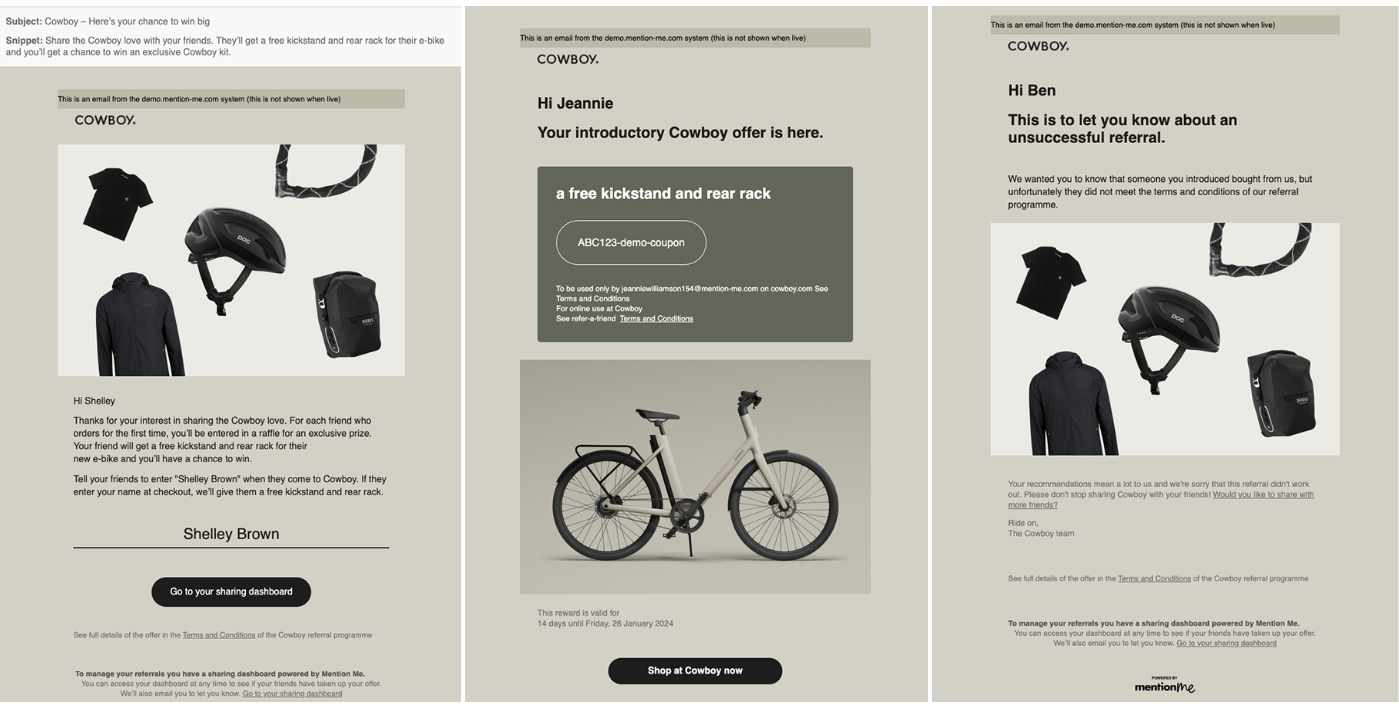Open Terms and Conditions link in Ben's email
The image size is (1399, 706).
[x=1154, y=579]
